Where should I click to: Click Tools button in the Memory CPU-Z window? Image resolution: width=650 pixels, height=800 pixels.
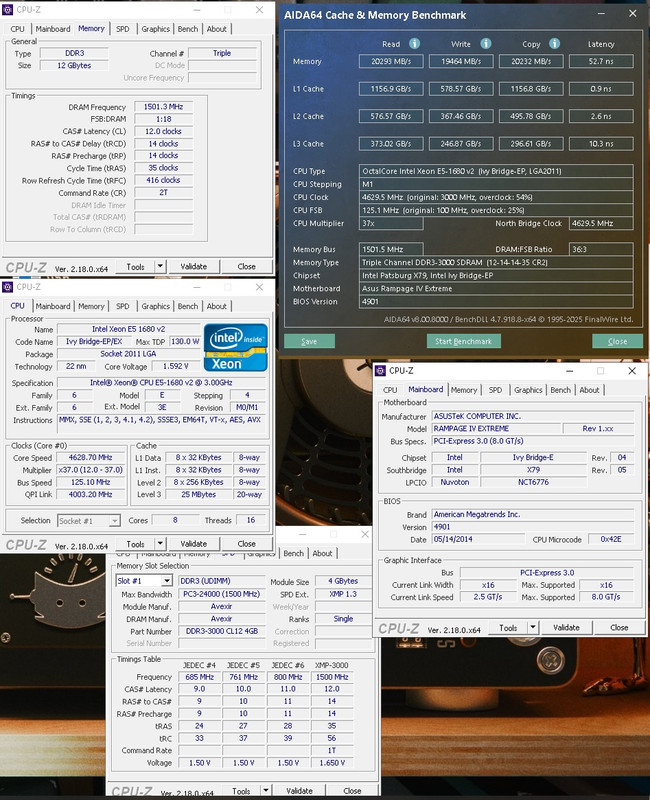click(x=135, y=266)
